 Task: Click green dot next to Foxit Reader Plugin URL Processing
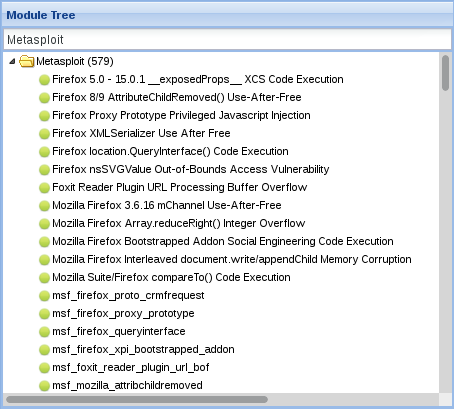pyautogui.click(x=44, y=188)
